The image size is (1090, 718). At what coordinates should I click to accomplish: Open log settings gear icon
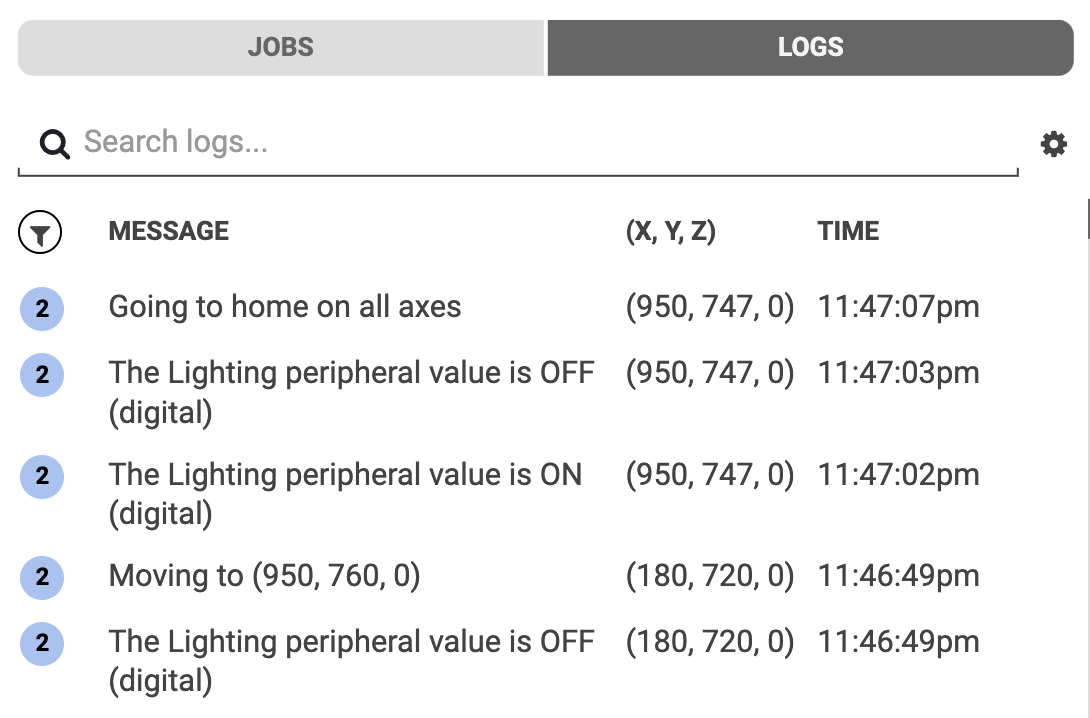(x=1053, y=145)
